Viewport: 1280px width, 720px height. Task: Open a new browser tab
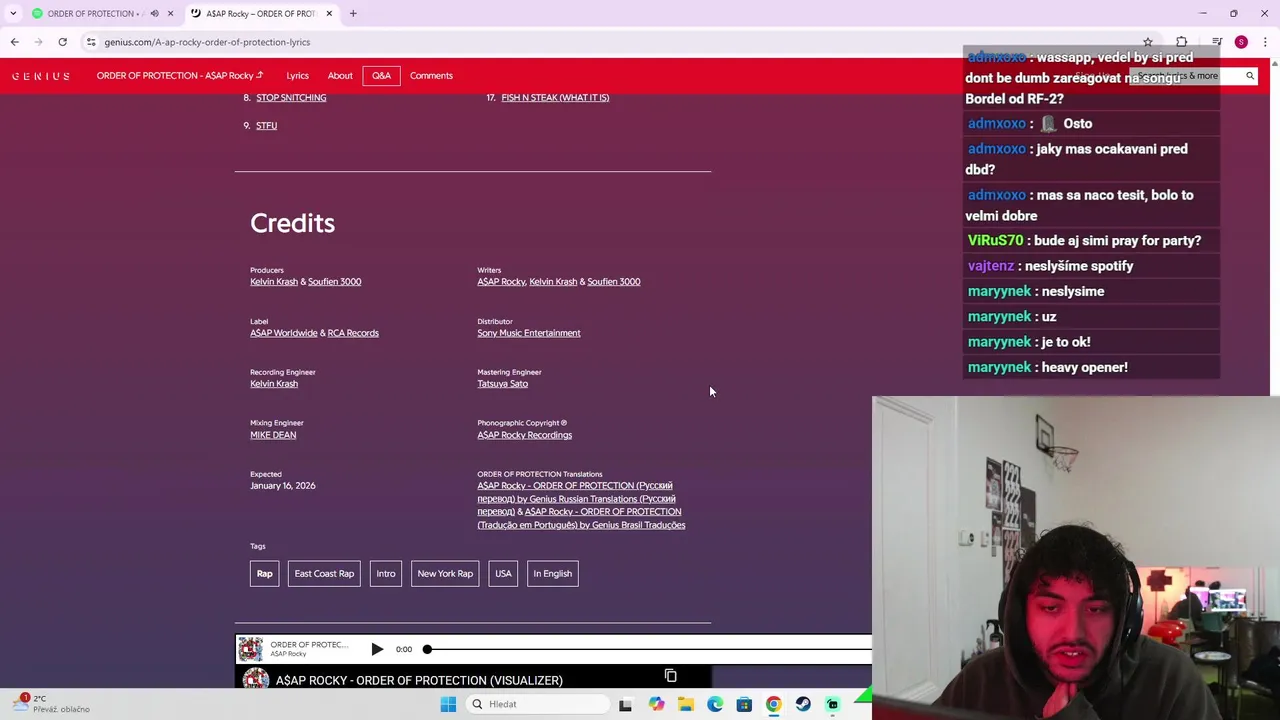coord(353,13)
